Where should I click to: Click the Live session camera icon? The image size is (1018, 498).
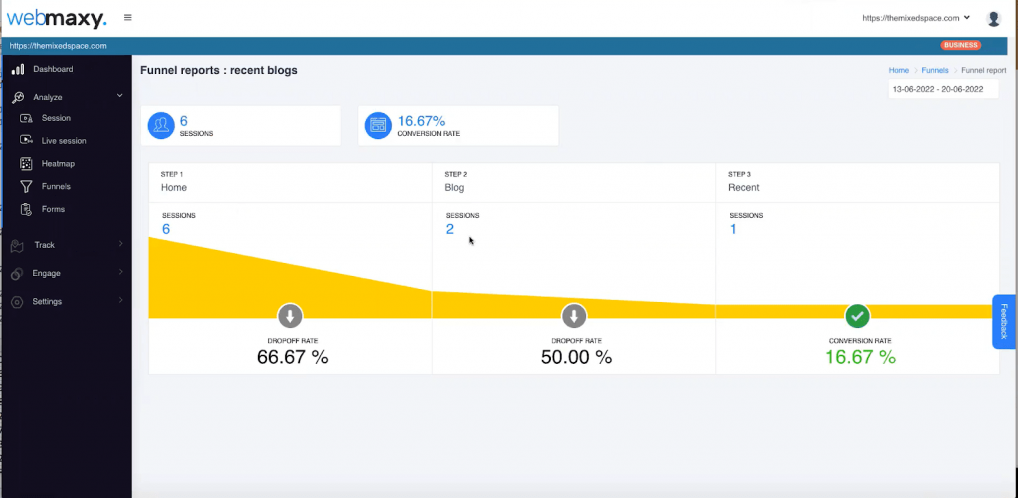click(26, 140)
